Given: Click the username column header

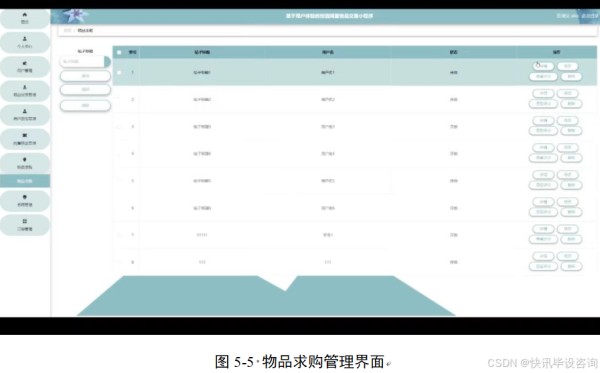Looking at the screenshot, I should tap(328, 52).
